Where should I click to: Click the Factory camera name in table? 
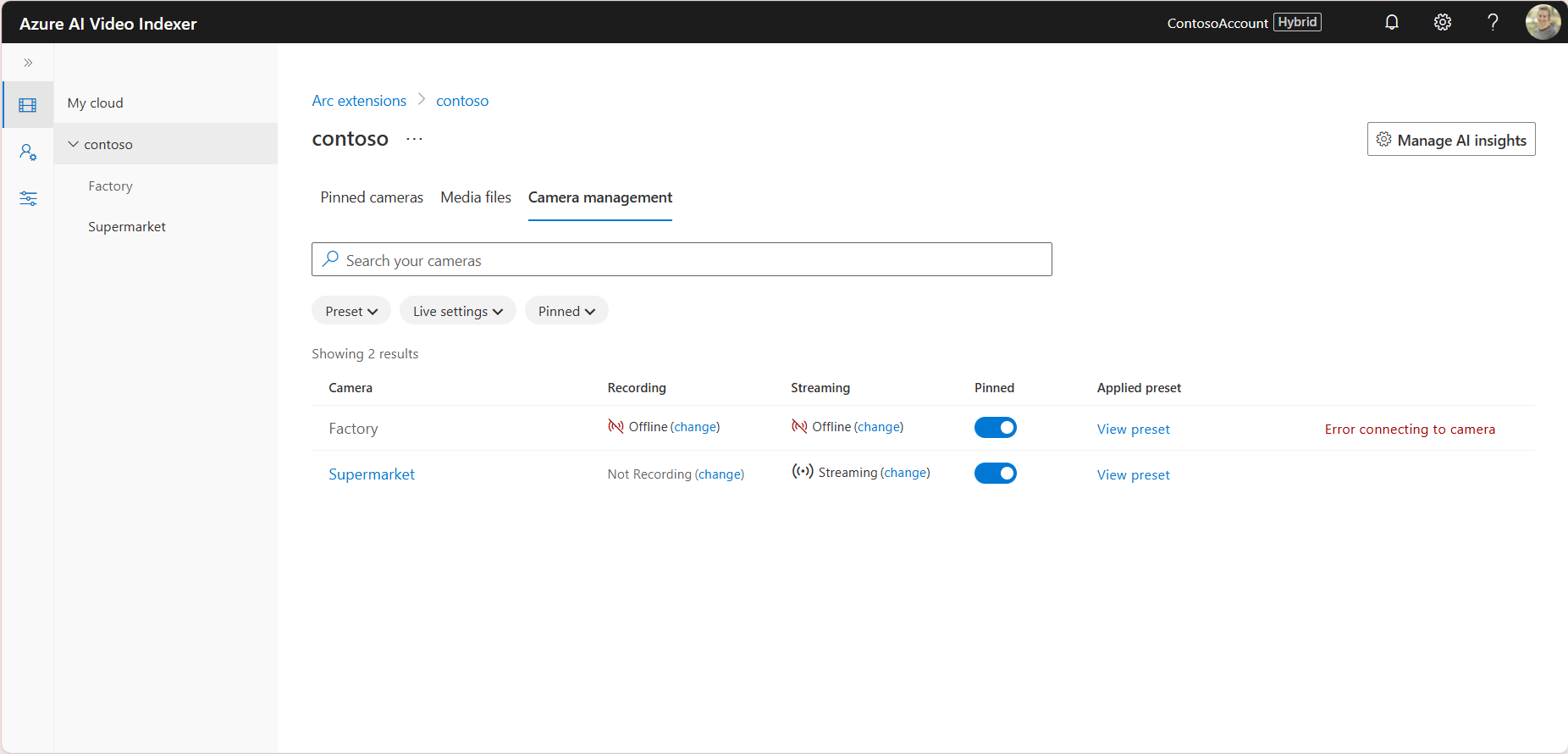(353, 429)
